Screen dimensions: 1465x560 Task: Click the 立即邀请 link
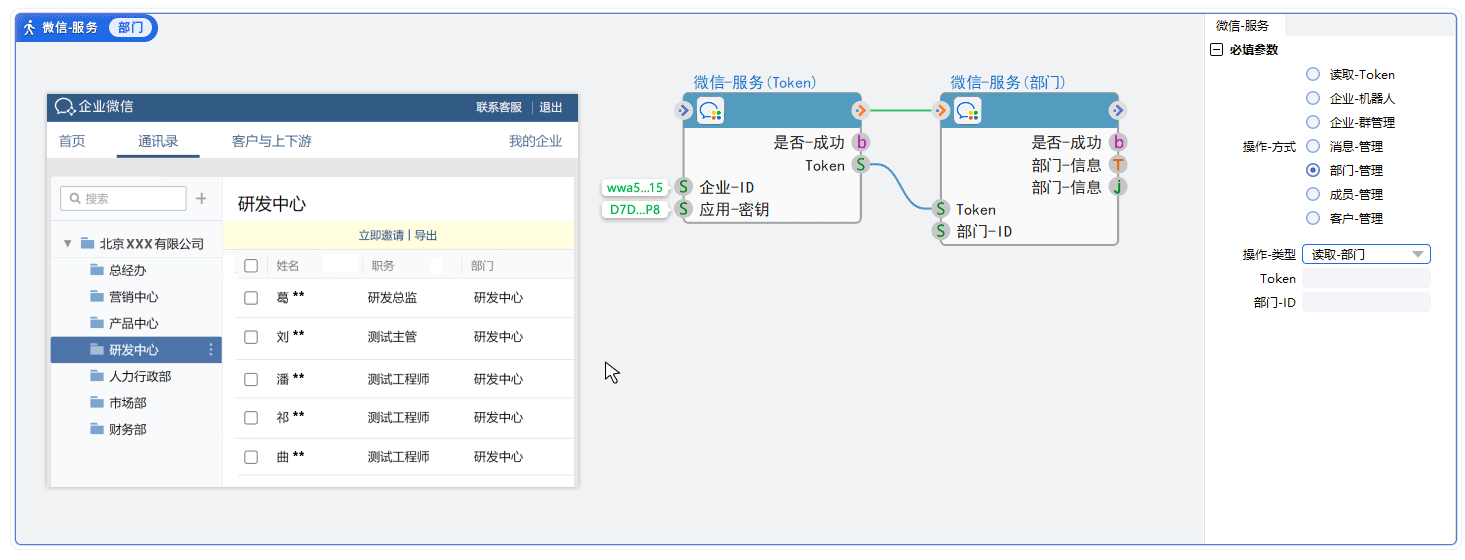pos(381,236)
